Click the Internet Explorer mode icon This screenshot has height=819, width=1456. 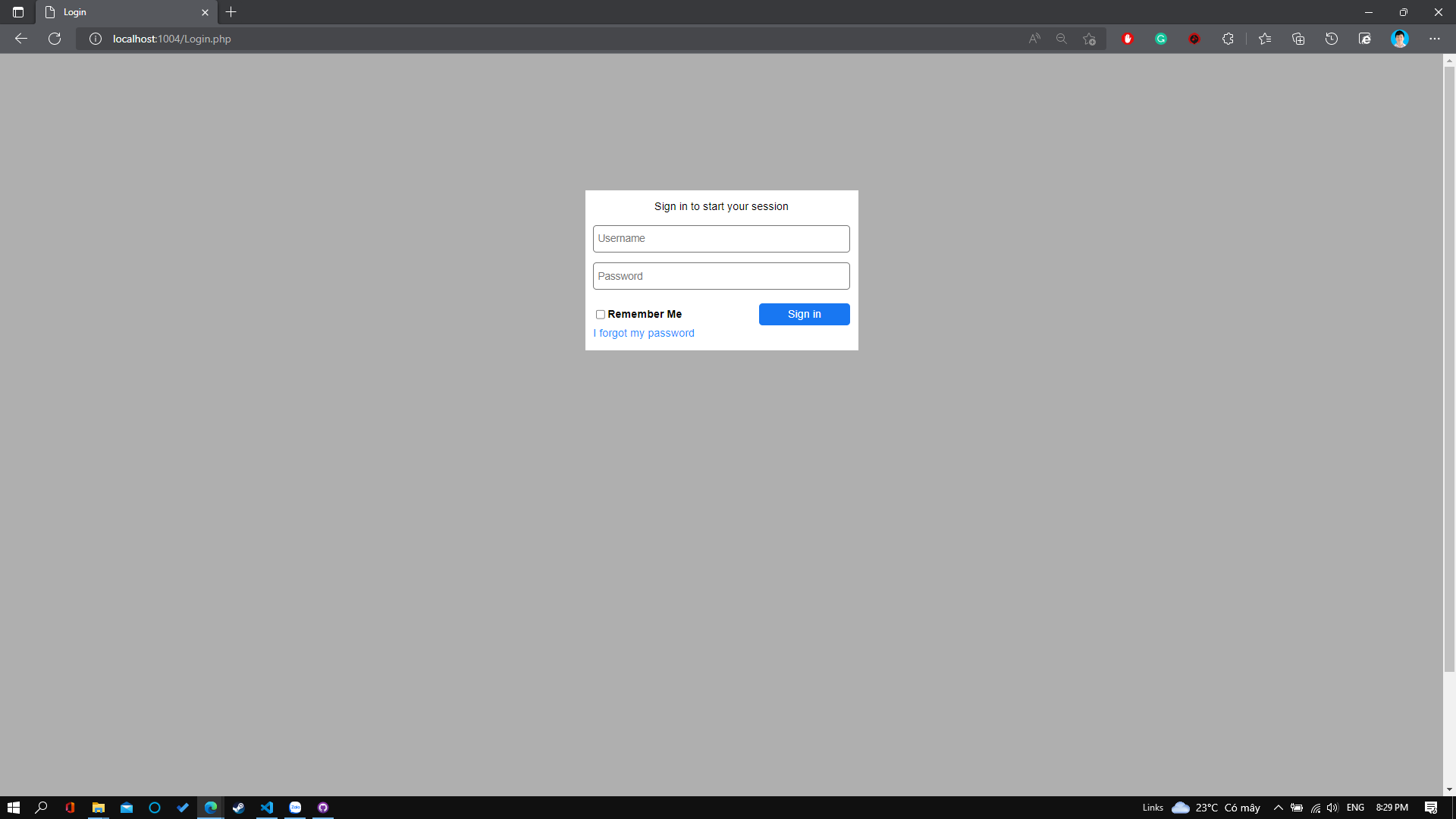pos(1365,39)
